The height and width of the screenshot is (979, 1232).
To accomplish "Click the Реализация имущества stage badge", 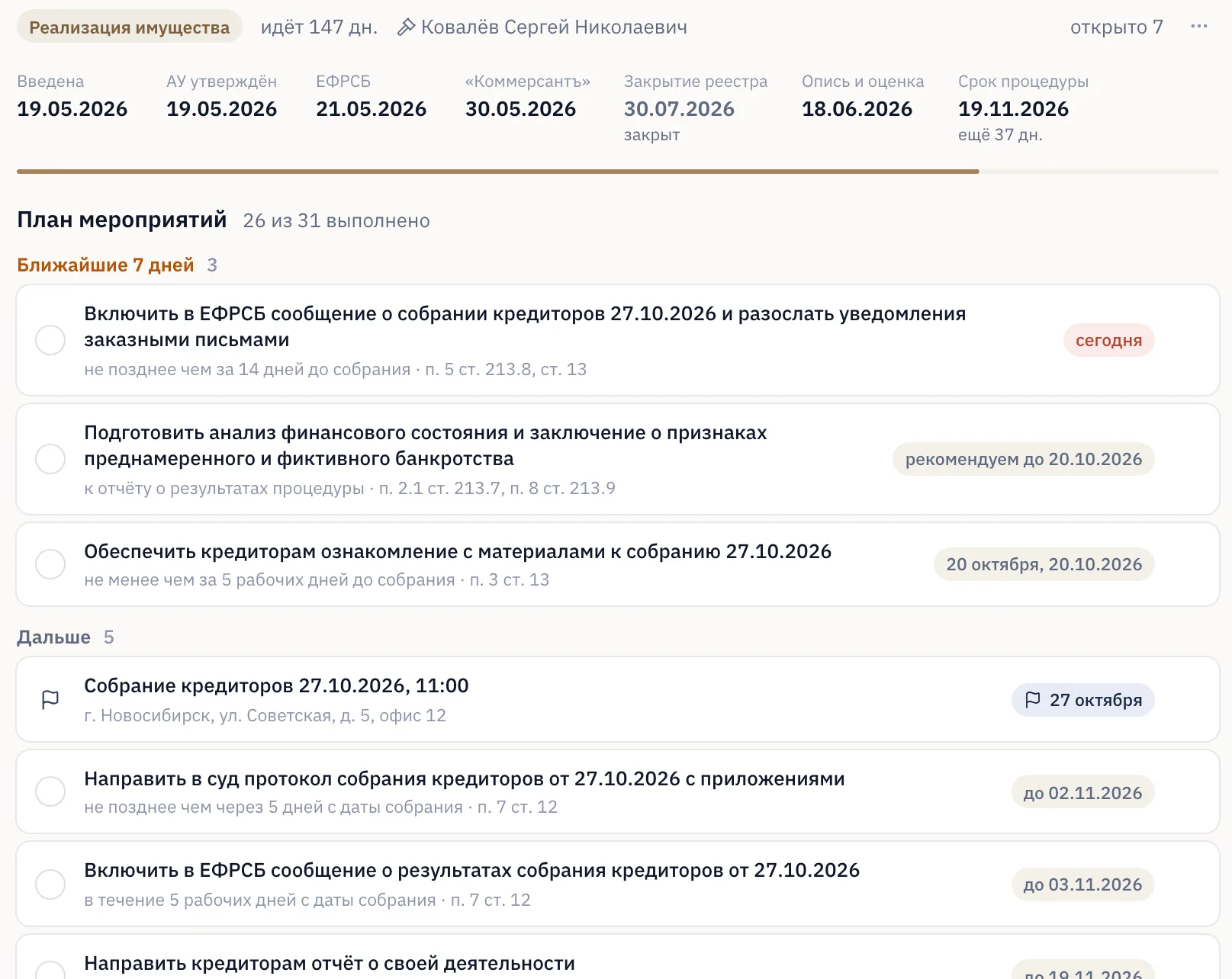I will 130,27.
